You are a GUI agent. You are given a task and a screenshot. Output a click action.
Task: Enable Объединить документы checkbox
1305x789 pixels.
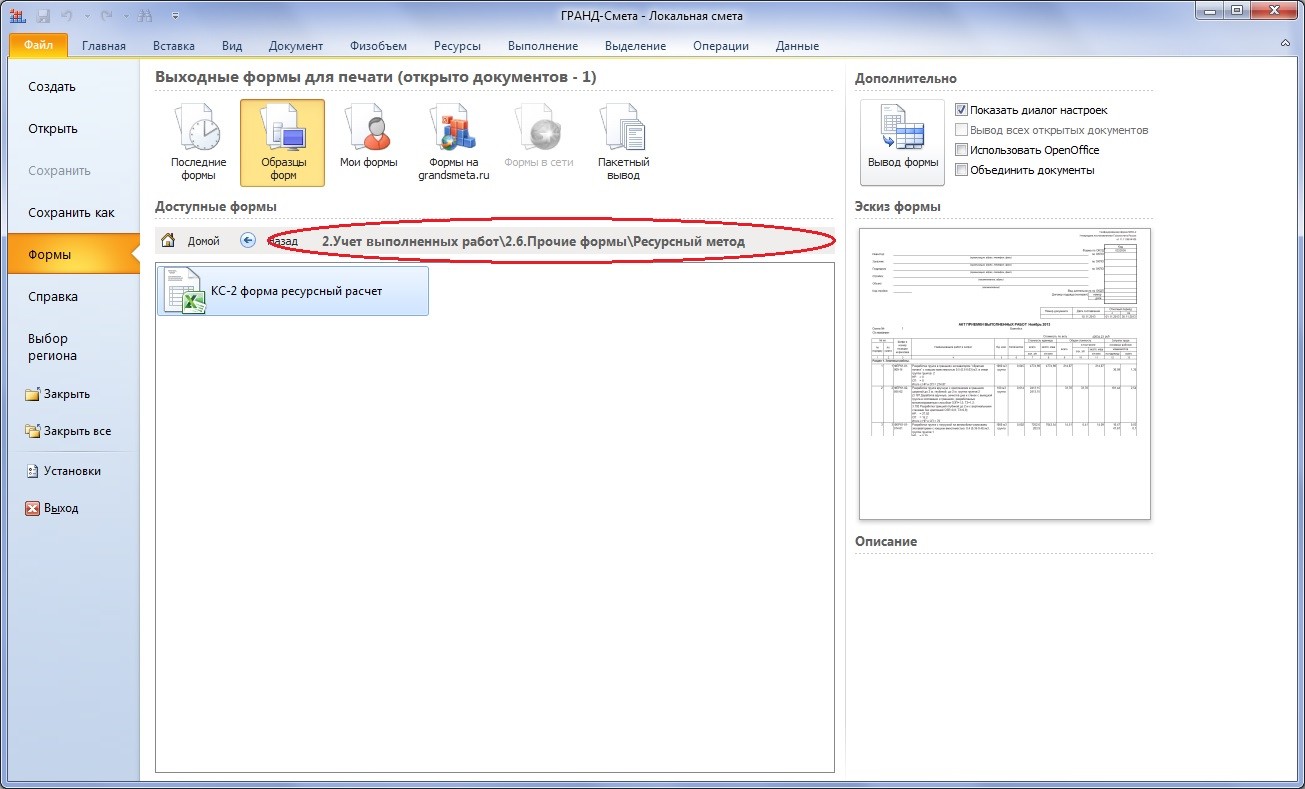point(961,170)
